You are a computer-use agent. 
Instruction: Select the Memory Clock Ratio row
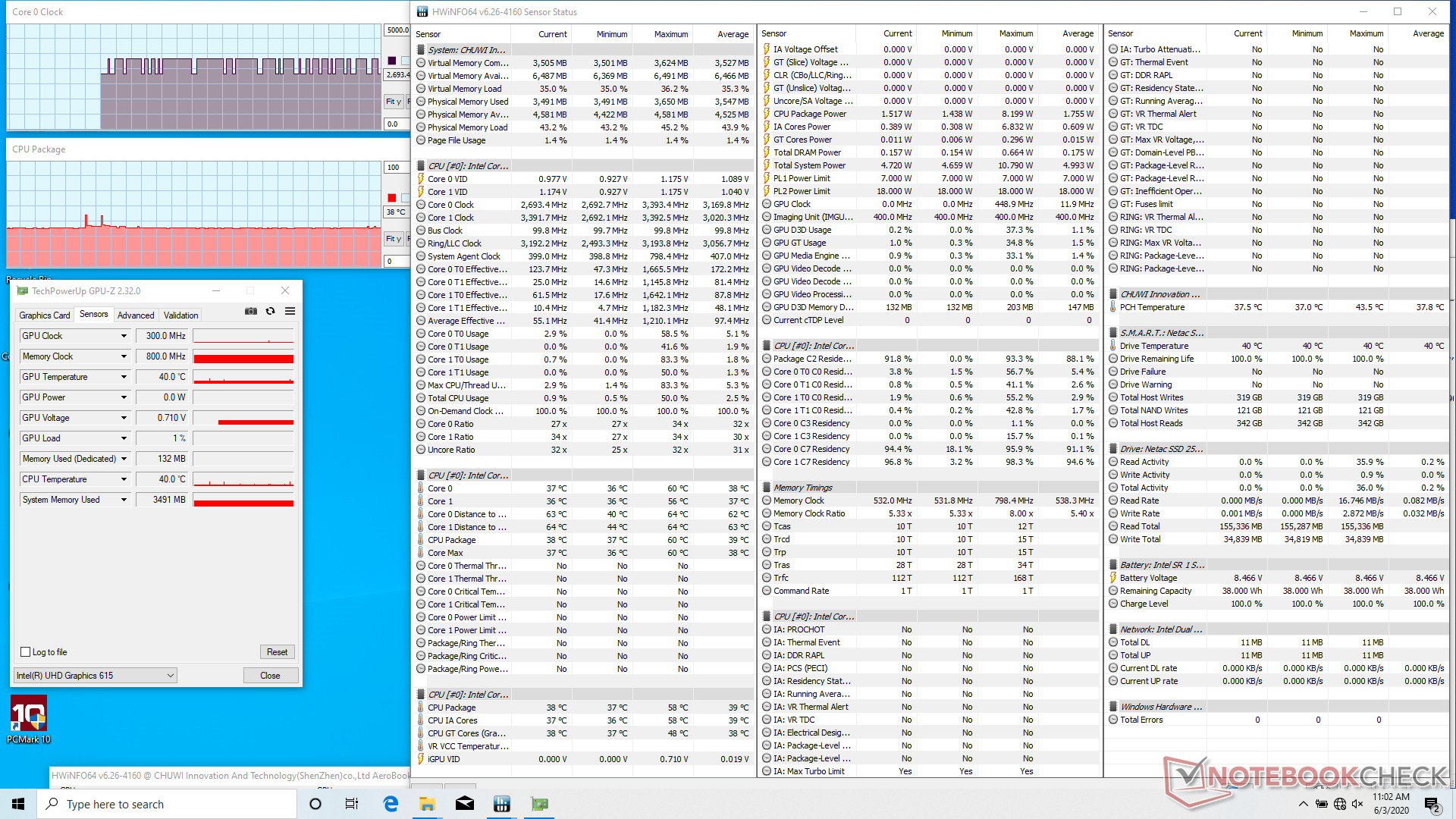(x=930, y=513)
